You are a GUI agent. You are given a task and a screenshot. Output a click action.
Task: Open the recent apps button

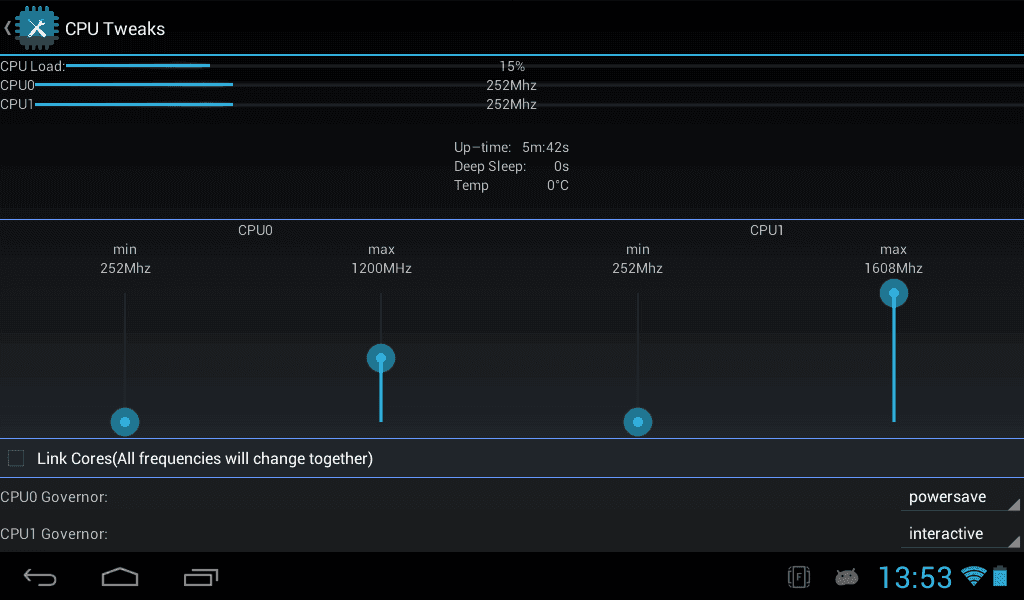pos(201,577)
